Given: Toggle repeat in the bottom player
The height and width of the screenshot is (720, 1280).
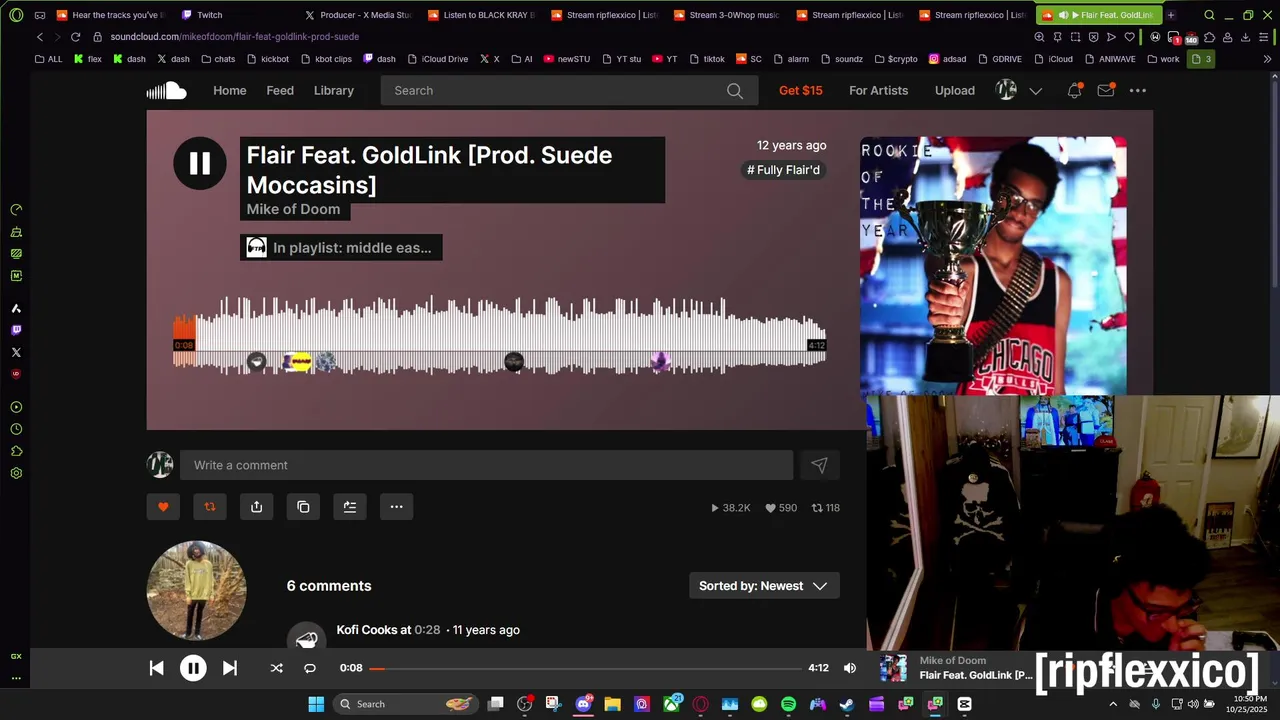Looking at the screenshot, I should click(310, 668).
